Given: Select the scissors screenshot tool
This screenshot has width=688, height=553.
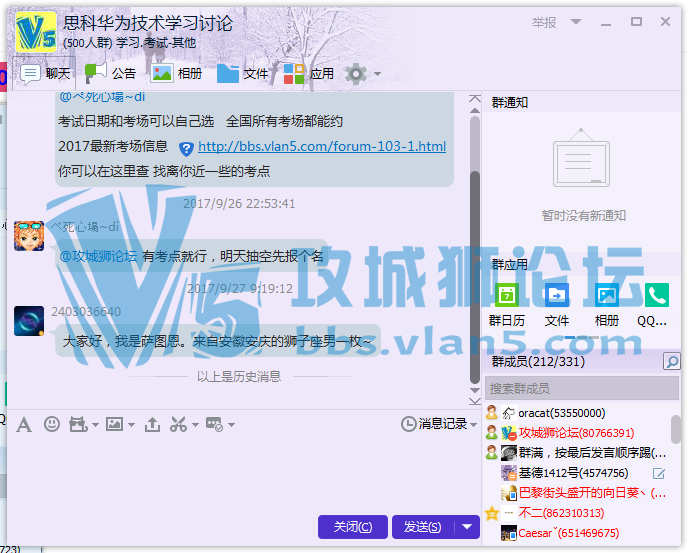Looking at the screenshot, I should pyautogui.click(x=179, y=424).
